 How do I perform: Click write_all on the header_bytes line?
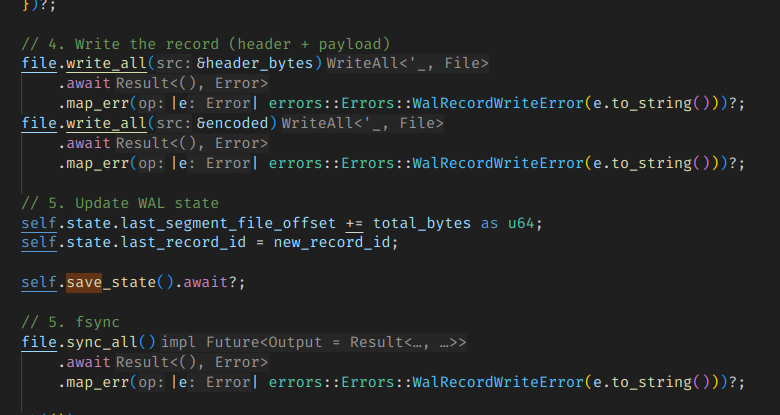click(x=102, y=64)
